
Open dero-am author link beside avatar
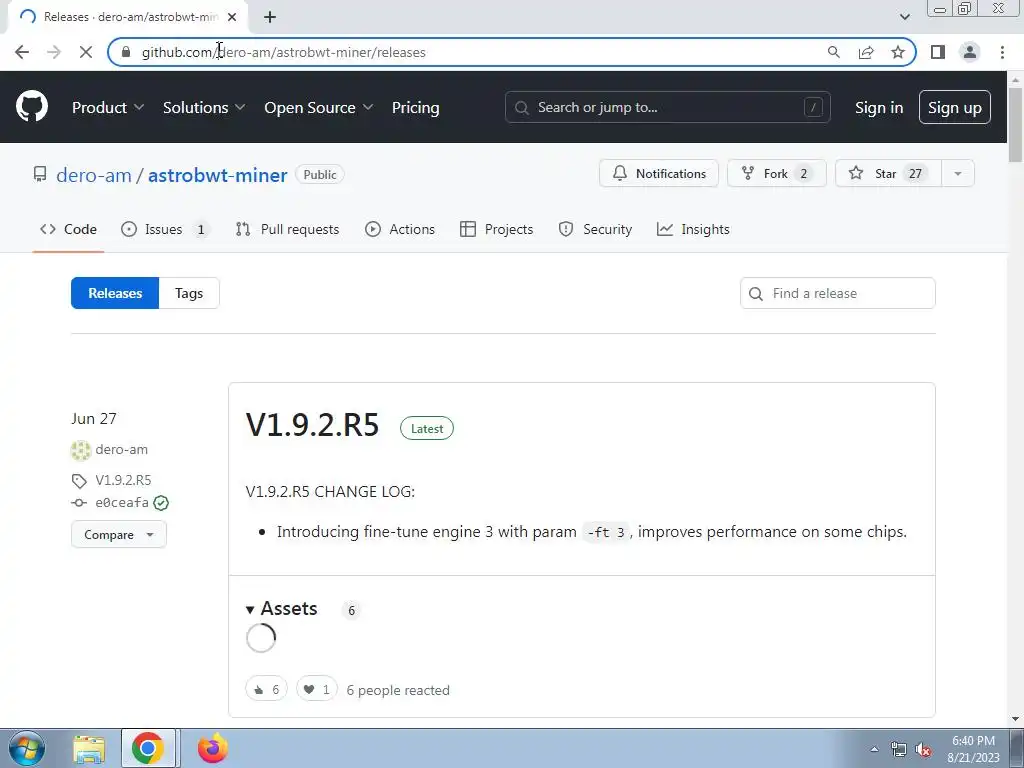[x=121, y=449]
